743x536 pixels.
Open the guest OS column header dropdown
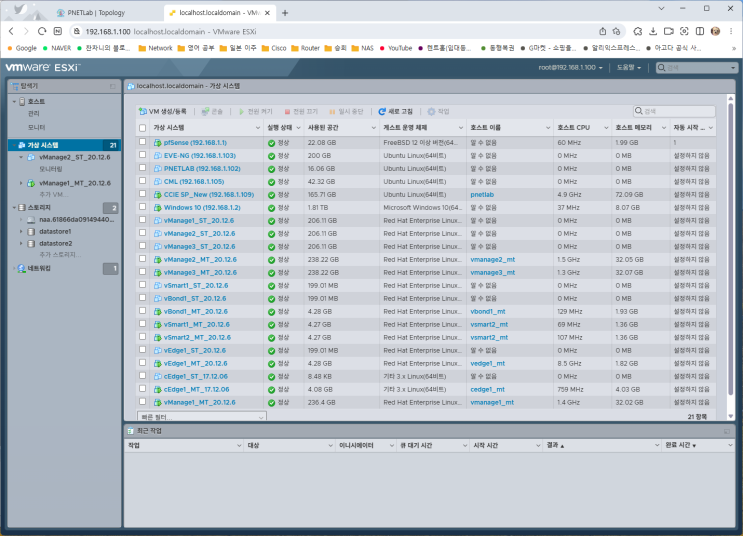pos(461,128)
